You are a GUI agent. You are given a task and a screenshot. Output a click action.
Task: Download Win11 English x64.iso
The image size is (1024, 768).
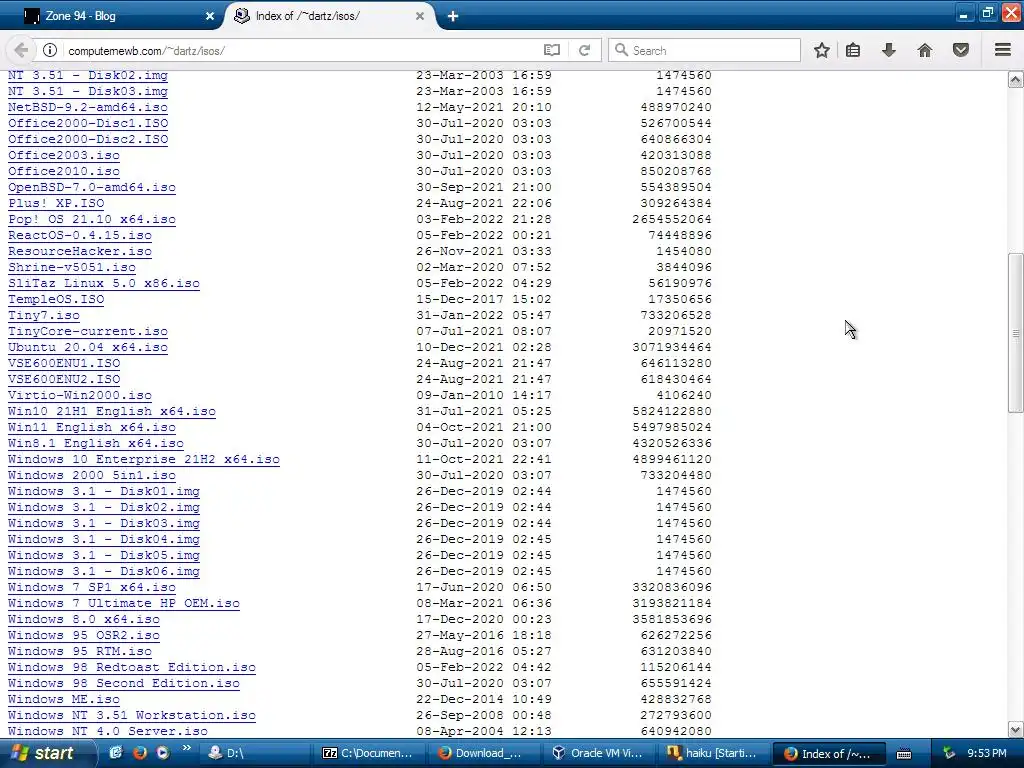coord(91,427)
